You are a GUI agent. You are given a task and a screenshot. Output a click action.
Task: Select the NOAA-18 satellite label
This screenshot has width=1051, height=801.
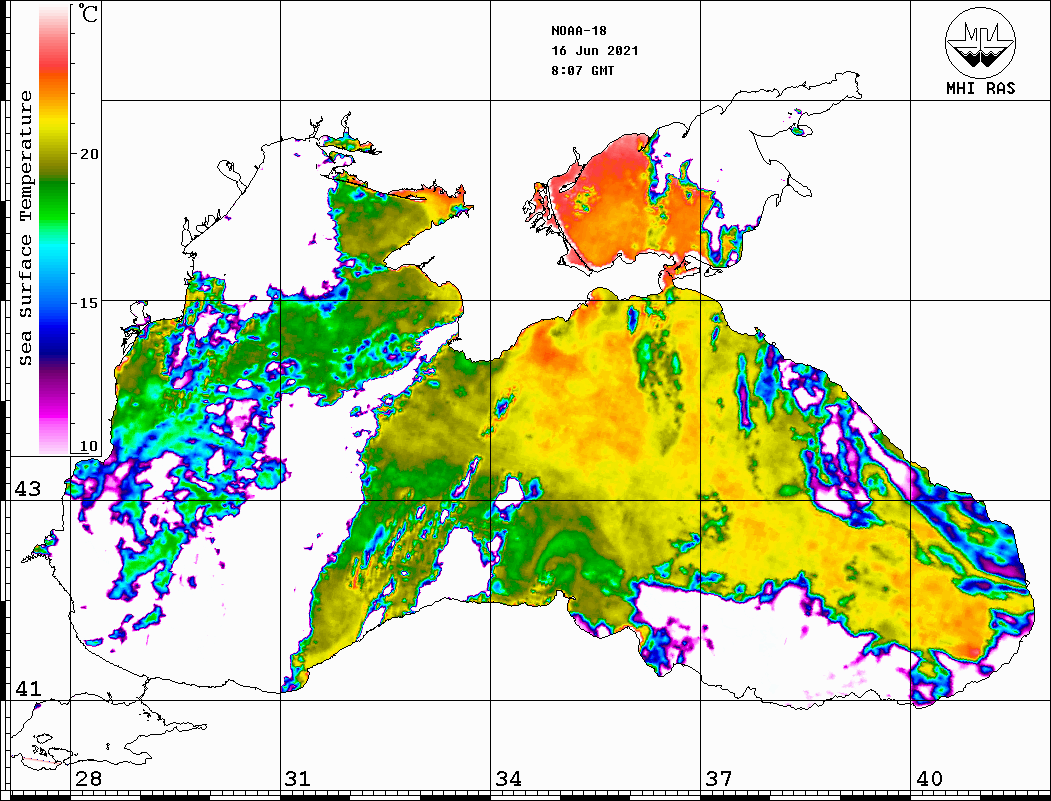[x=578, y=31]
